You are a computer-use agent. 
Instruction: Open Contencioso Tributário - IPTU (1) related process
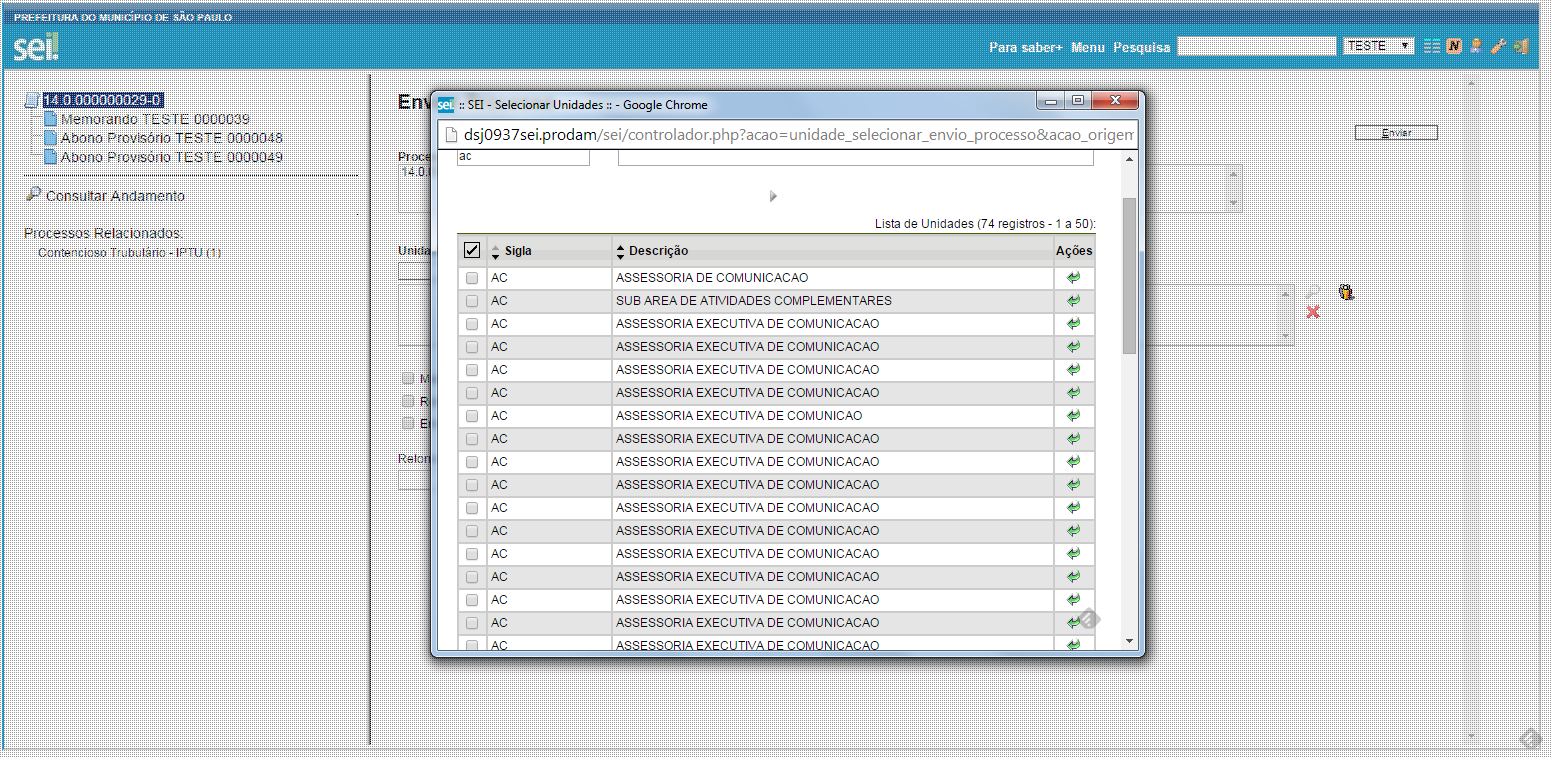tap(130, 253)
